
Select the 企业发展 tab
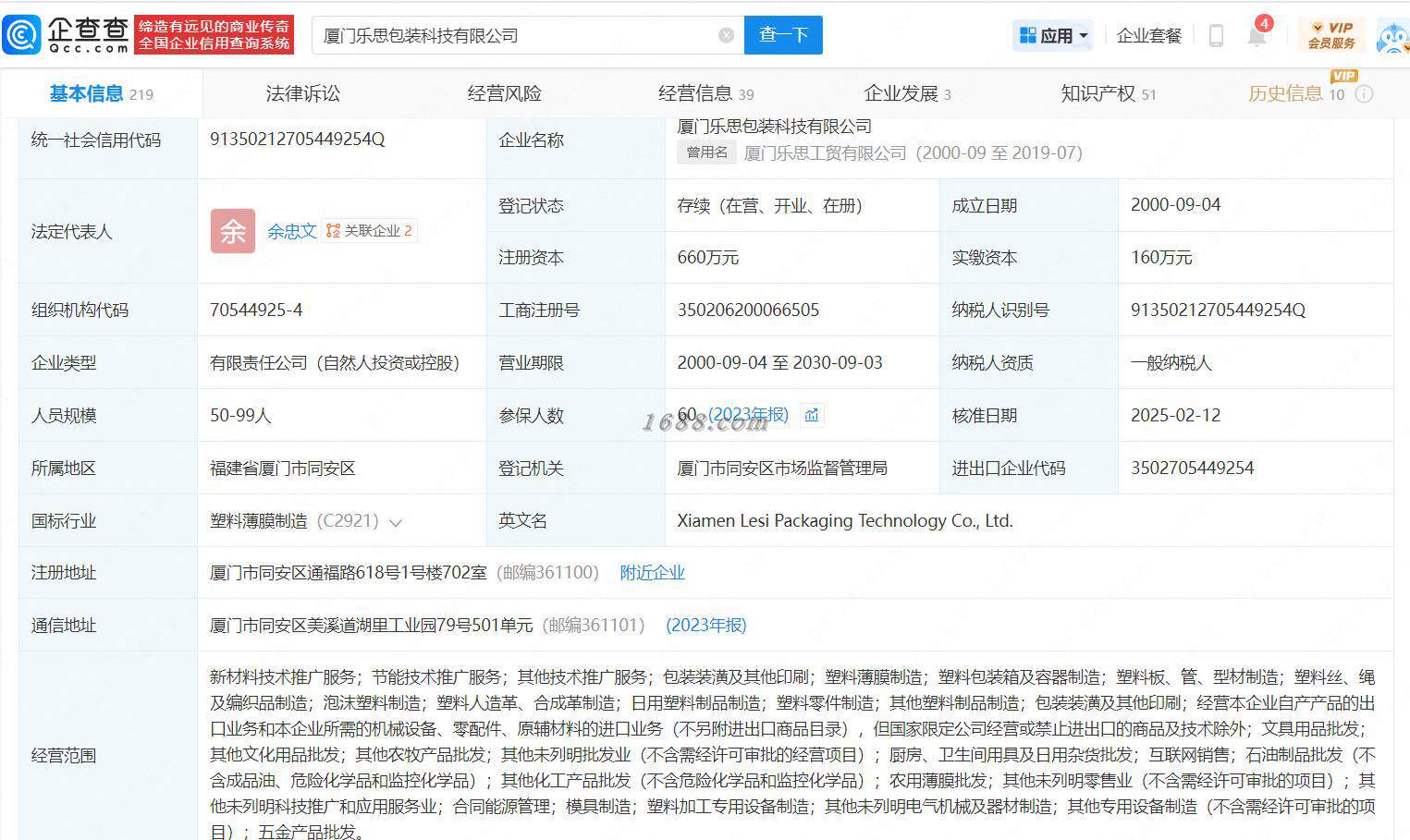907,93
